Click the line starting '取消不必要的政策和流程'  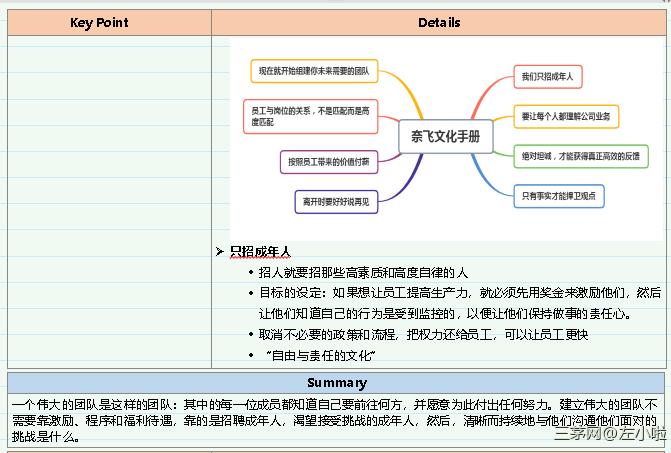[x=423, y=335]
